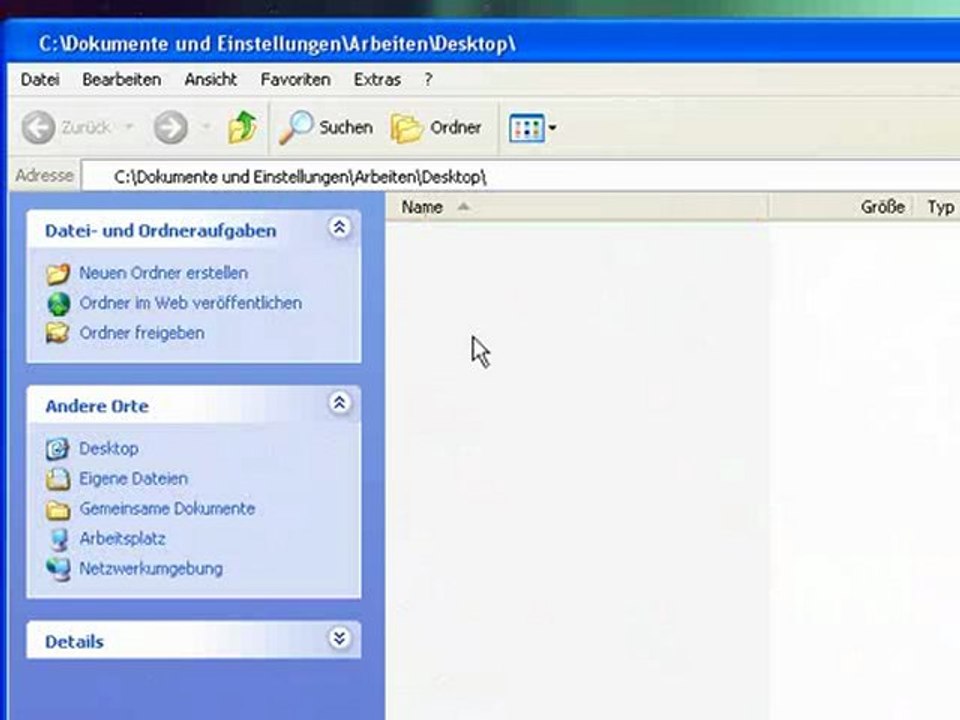This screenshot has height=720, width=960.
Task: Open the Favoriten menu
Action: pyautogui.click(x=295, y=80)
